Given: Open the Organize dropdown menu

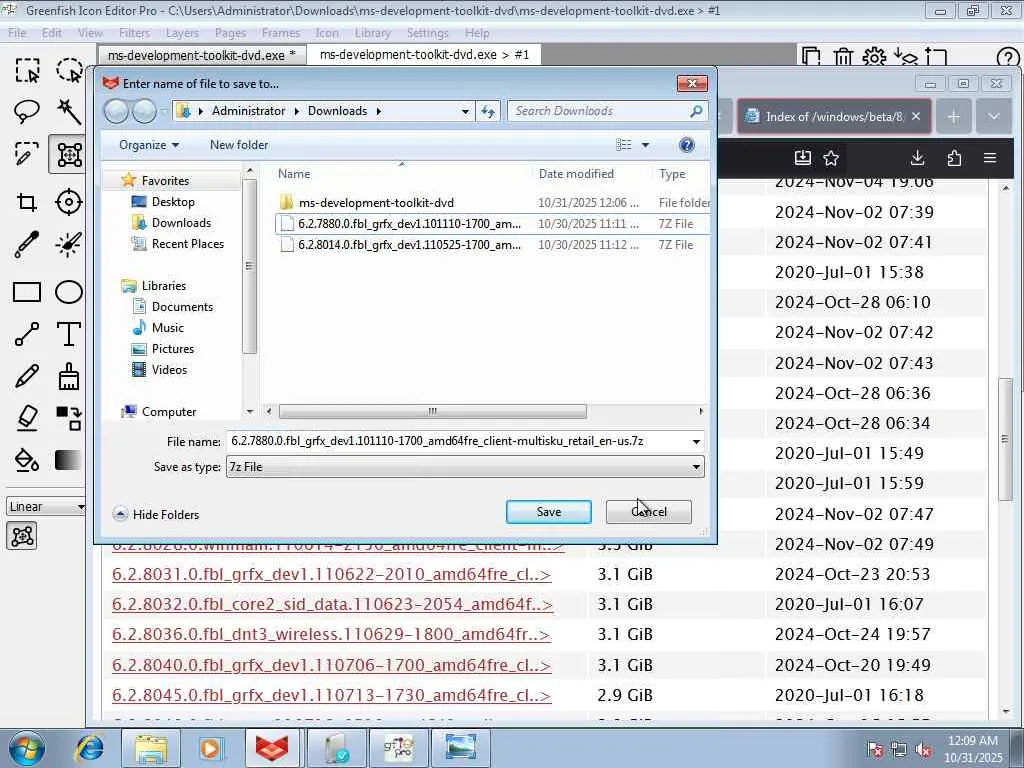Looking at the screenshot, I should point(149,145).
